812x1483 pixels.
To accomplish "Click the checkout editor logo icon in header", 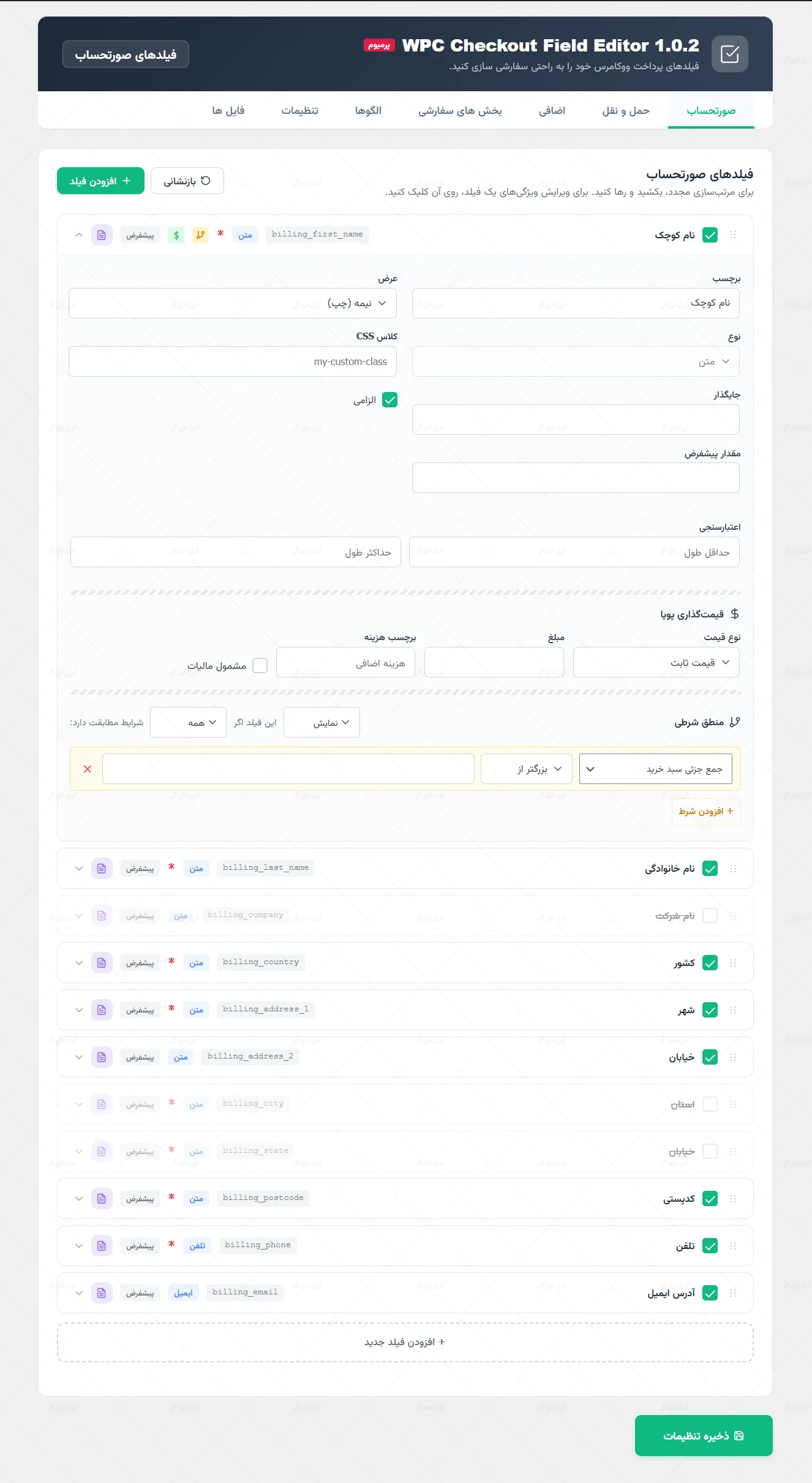I will tap(729, 54).
